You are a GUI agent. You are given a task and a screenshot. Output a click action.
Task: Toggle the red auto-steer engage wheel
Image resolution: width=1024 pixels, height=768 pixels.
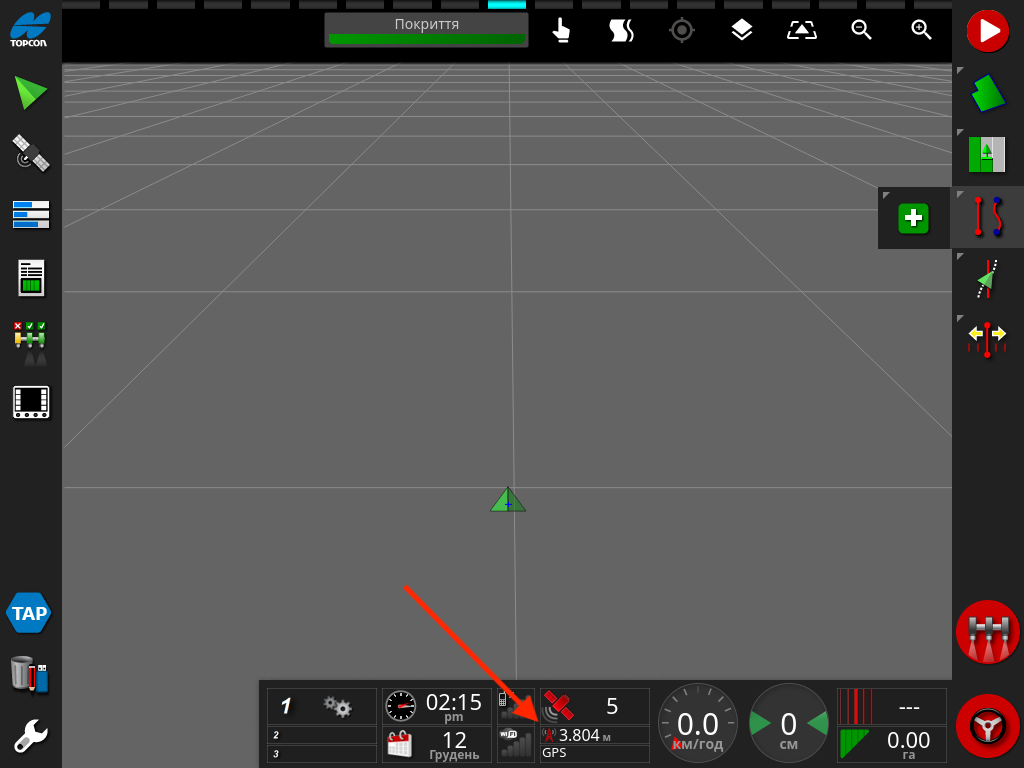[x=987, y=725]
